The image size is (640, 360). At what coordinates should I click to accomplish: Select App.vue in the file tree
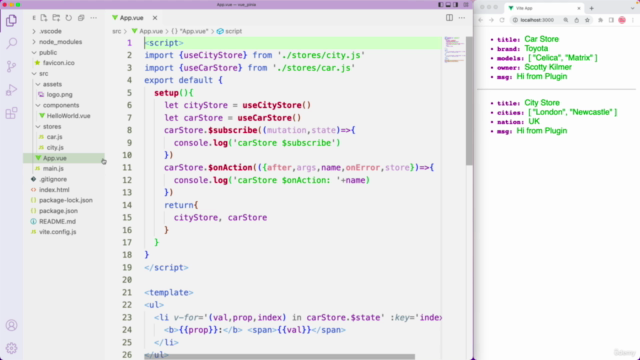coord(55,158)
